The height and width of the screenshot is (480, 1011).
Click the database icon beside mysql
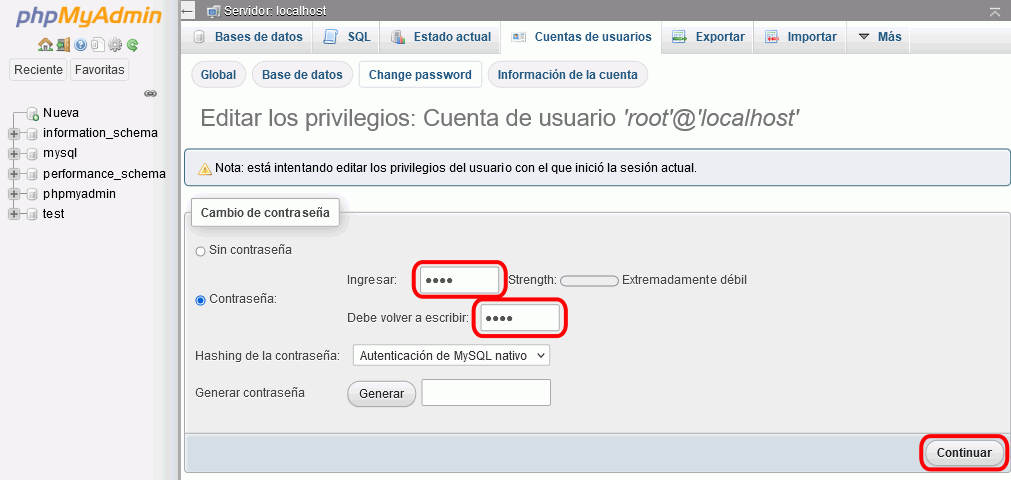[x=32, y=154]
